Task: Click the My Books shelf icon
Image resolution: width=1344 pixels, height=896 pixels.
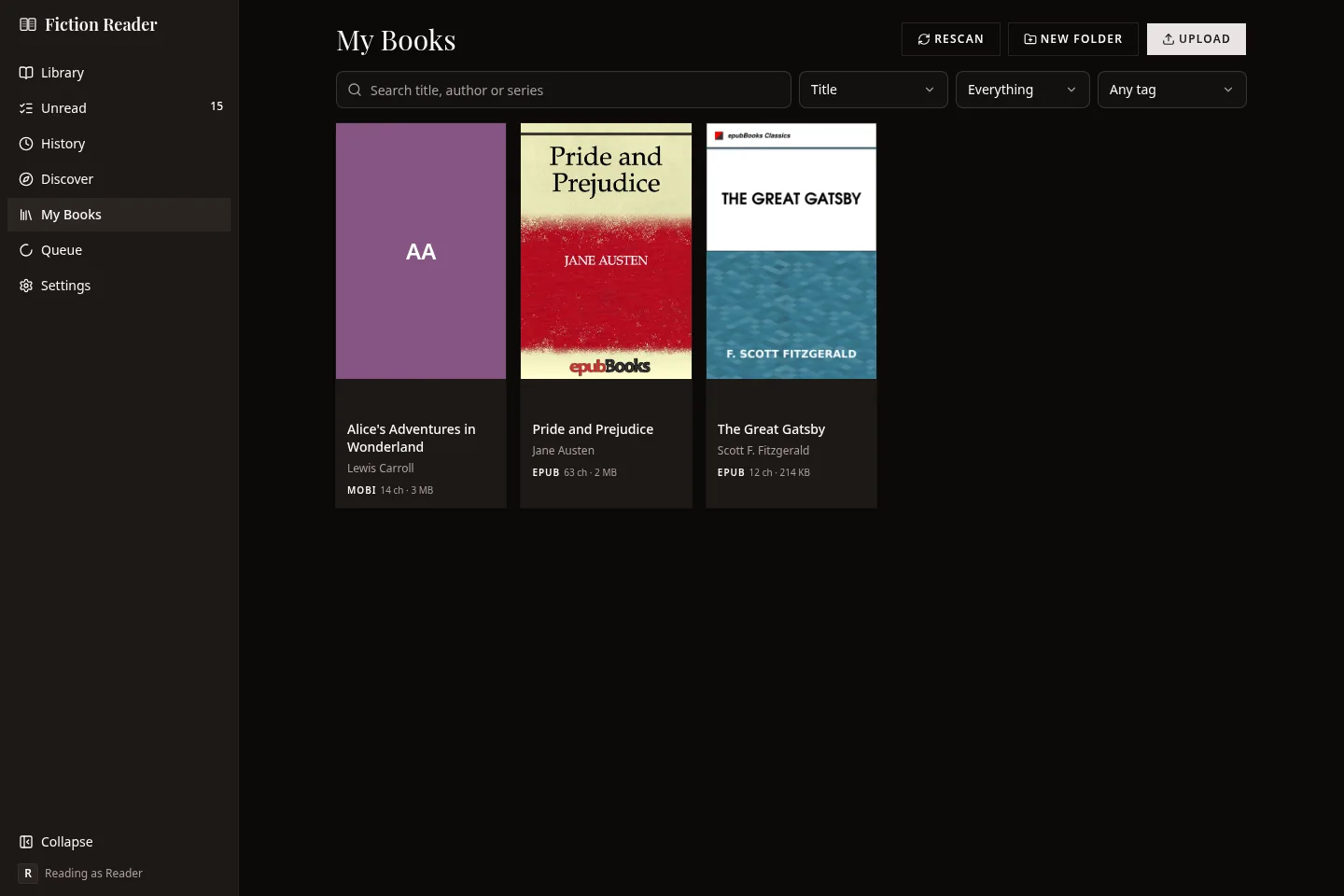Action: tap(26, 215)
